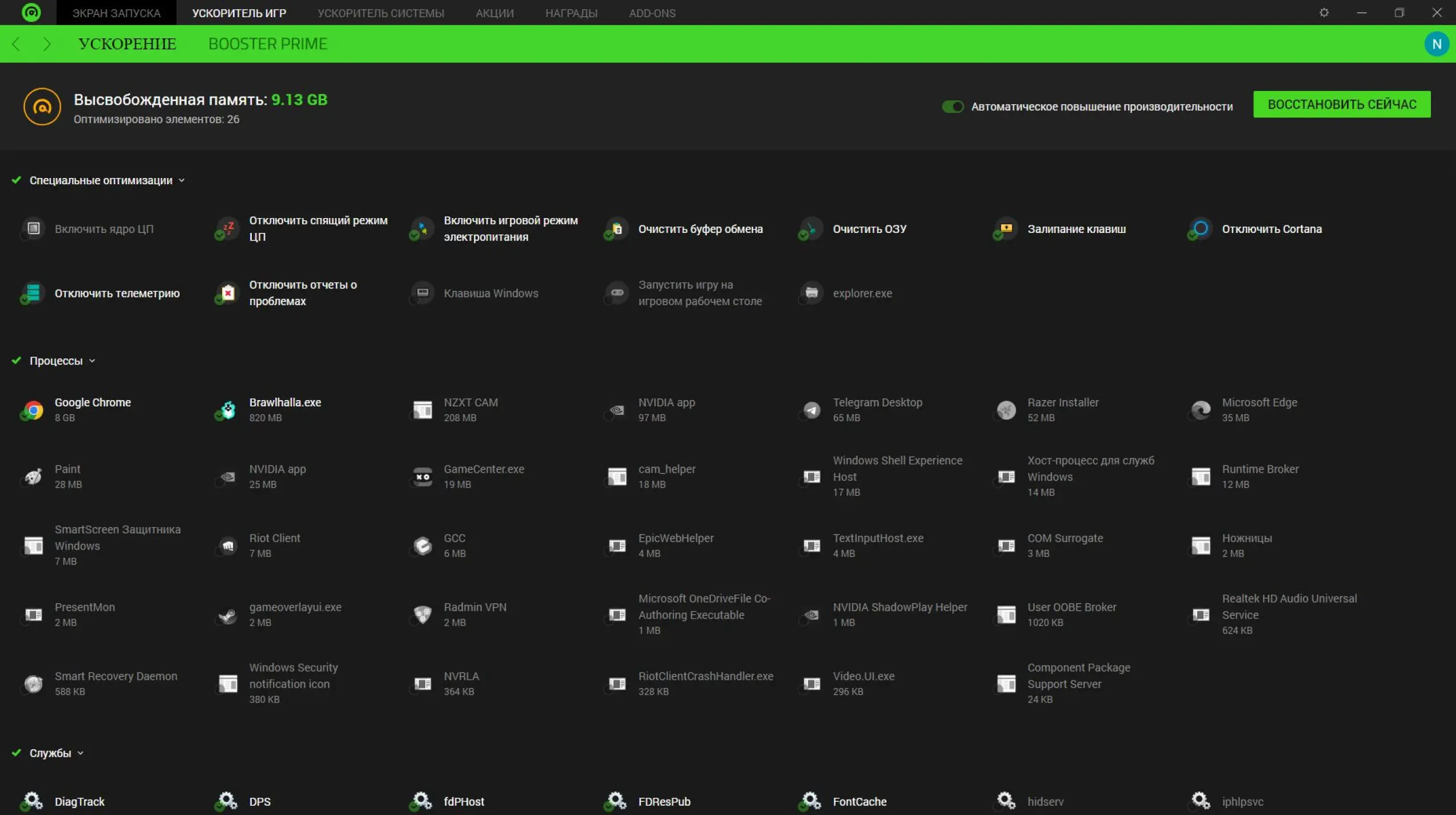This screenshot has height=815, width=1456.
Task: Select the Riot Client process icon
Action: (228, 545)
